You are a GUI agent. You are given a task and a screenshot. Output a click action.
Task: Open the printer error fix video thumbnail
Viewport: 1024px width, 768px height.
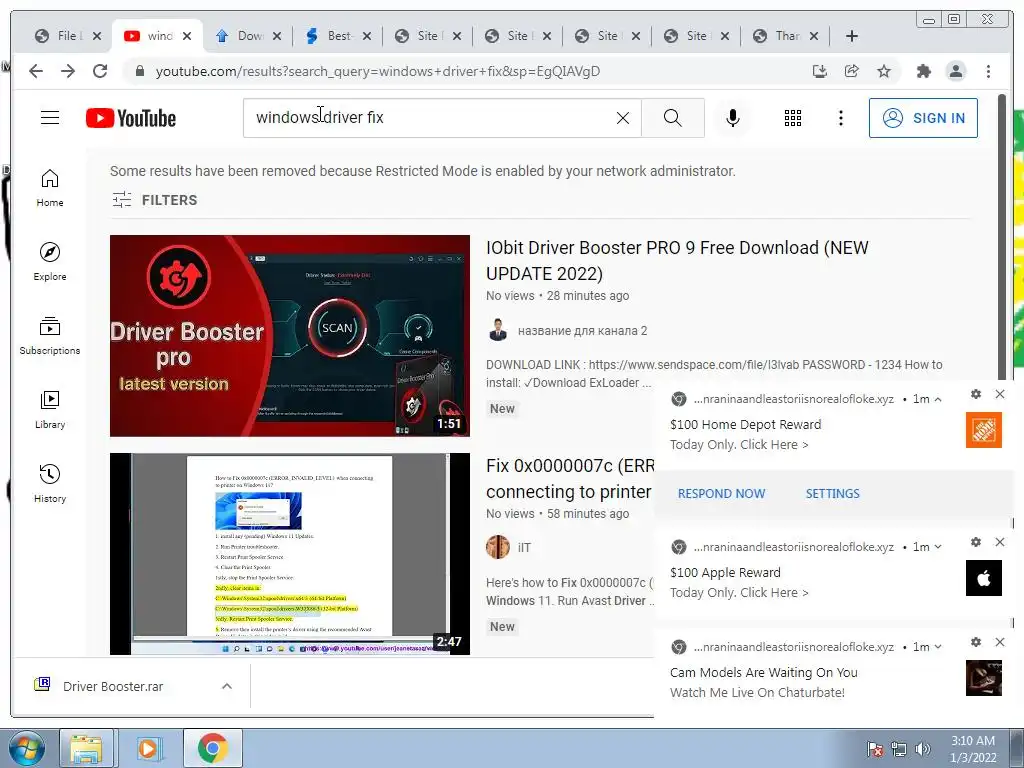point(290,554)
